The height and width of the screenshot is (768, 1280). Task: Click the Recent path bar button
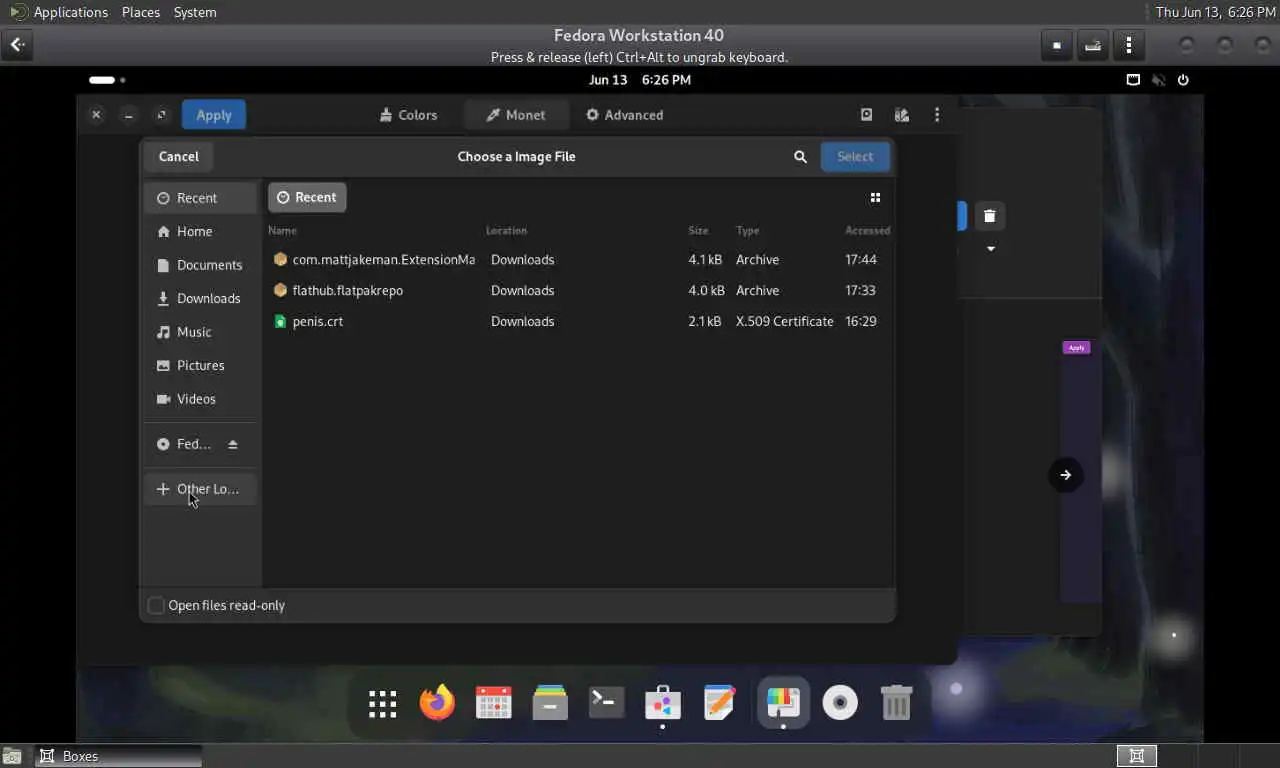coord(307,197)
